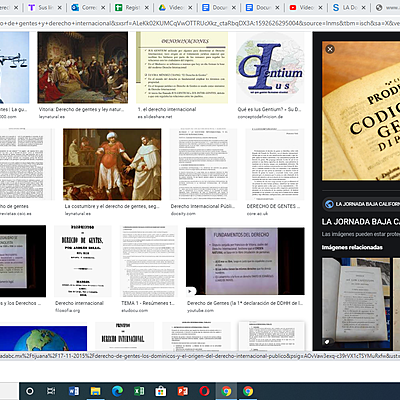Open the yellow 'Denominaciones' slide thumbnail
Viewport: 400px width, 400px height.
point(182,67)
